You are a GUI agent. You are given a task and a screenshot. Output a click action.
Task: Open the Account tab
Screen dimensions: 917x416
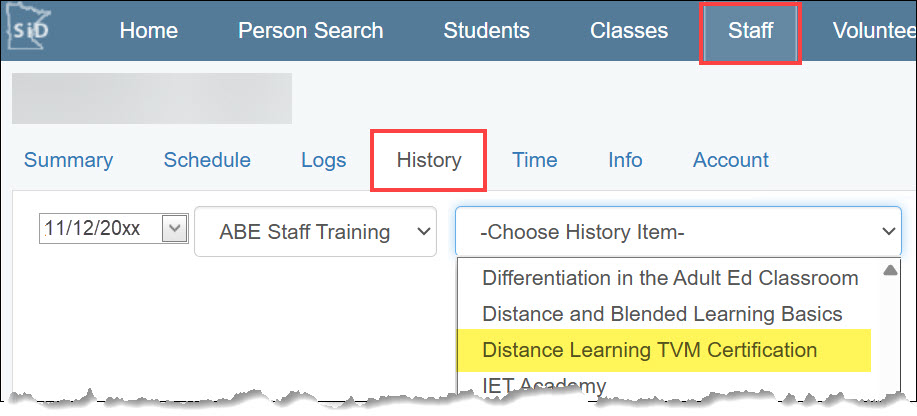pos(731,160)
